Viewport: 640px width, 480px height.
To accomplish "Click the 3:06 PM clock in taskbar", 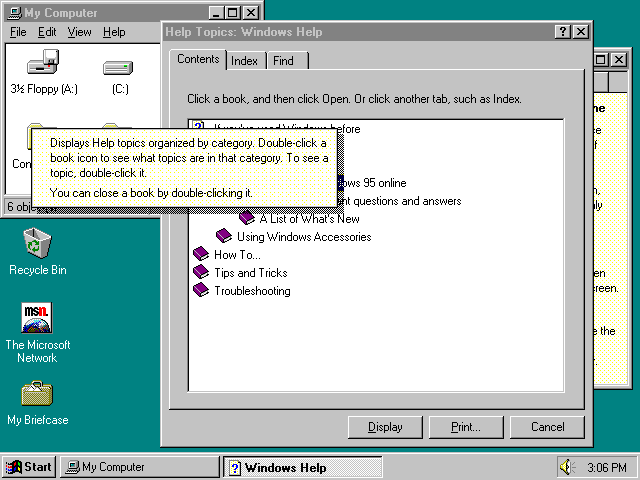I will click(607, 467).
